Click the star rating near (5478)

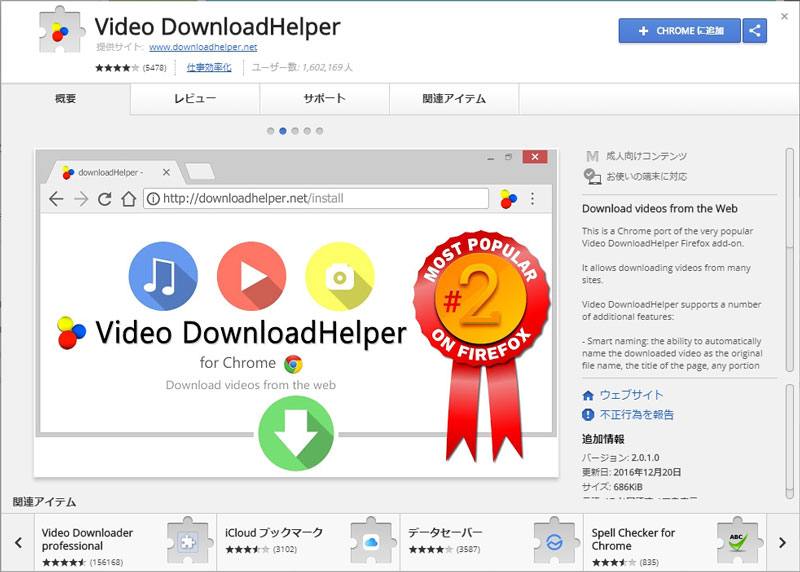pyautogui.click(x=117, y=68)
